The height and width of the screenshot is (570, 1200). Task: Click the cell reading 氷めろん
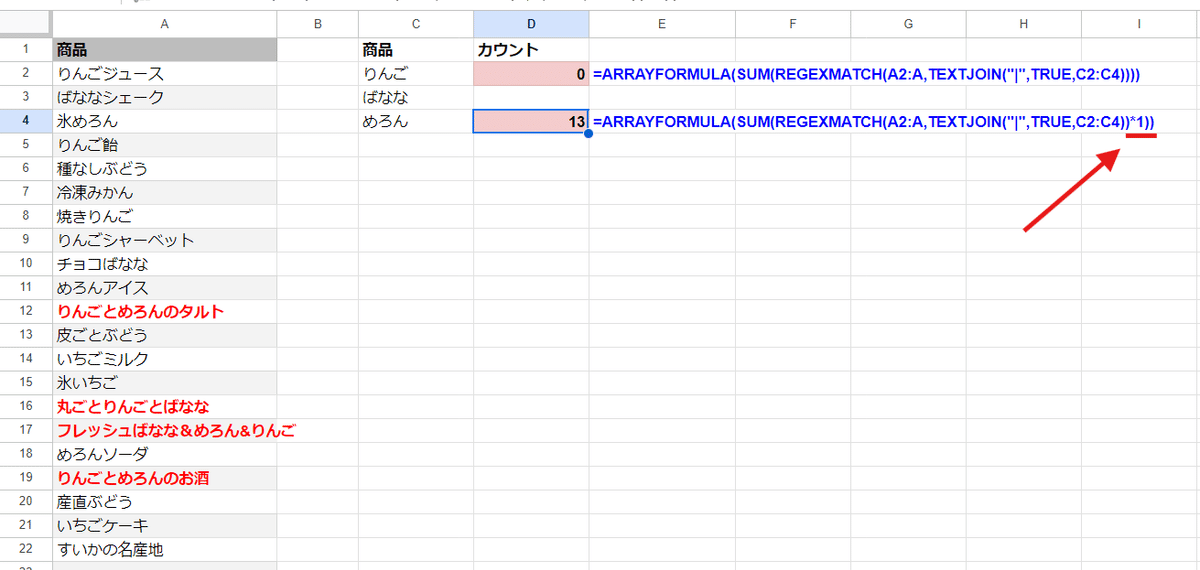(x=165, y=122)
